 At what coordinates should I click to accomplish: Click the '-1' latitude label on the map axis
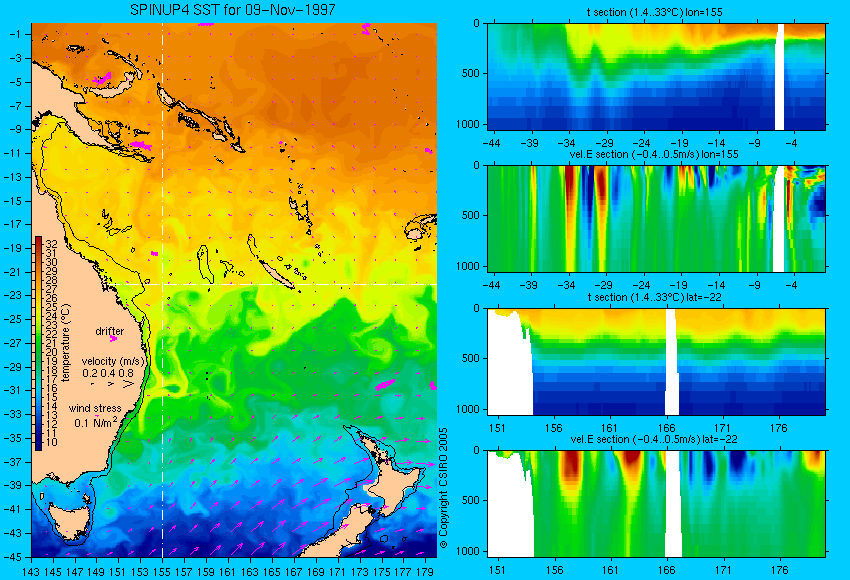pos(14,34)
